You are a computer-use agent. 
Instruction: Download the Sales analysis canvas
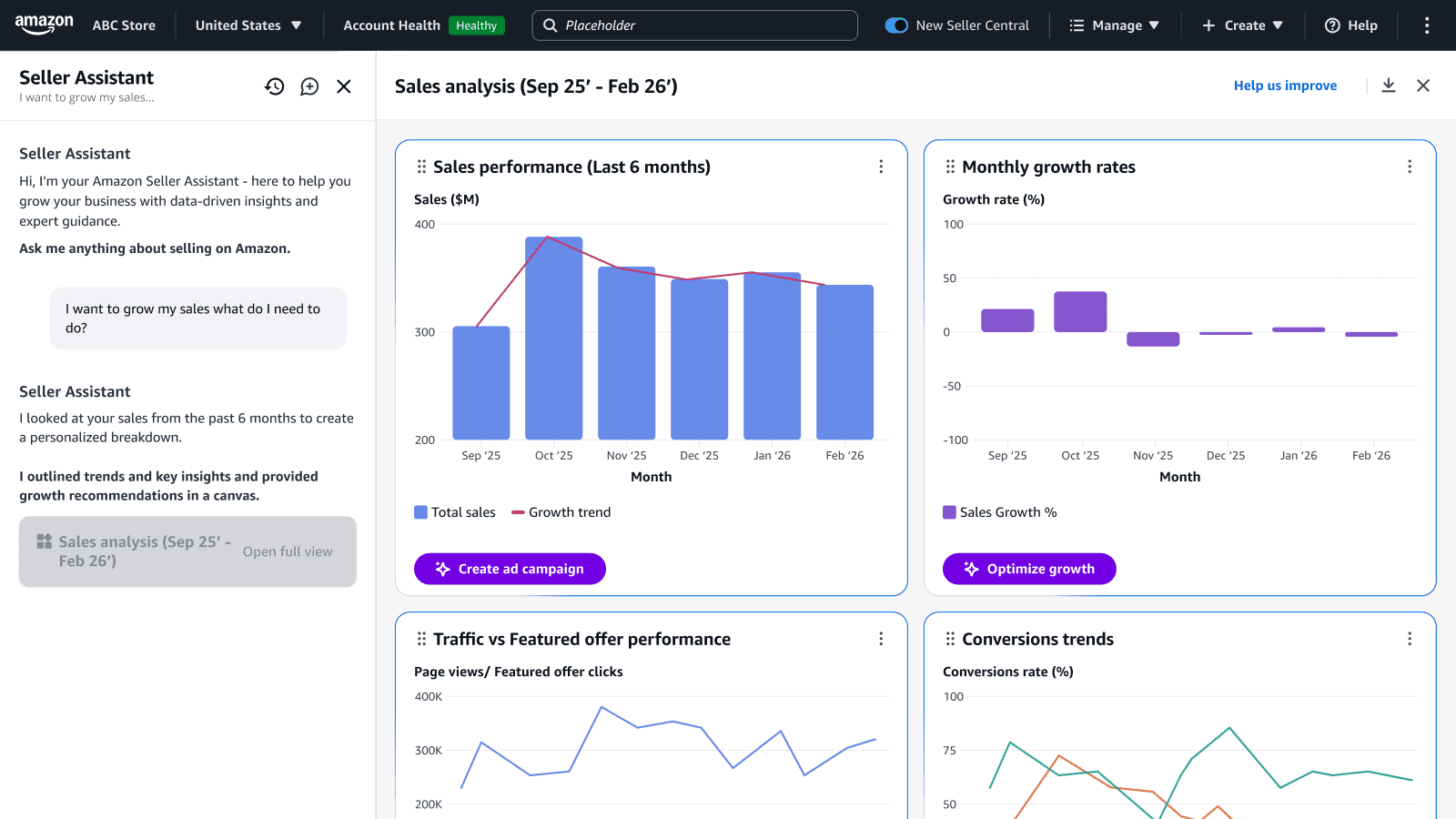pos(1388,85)
